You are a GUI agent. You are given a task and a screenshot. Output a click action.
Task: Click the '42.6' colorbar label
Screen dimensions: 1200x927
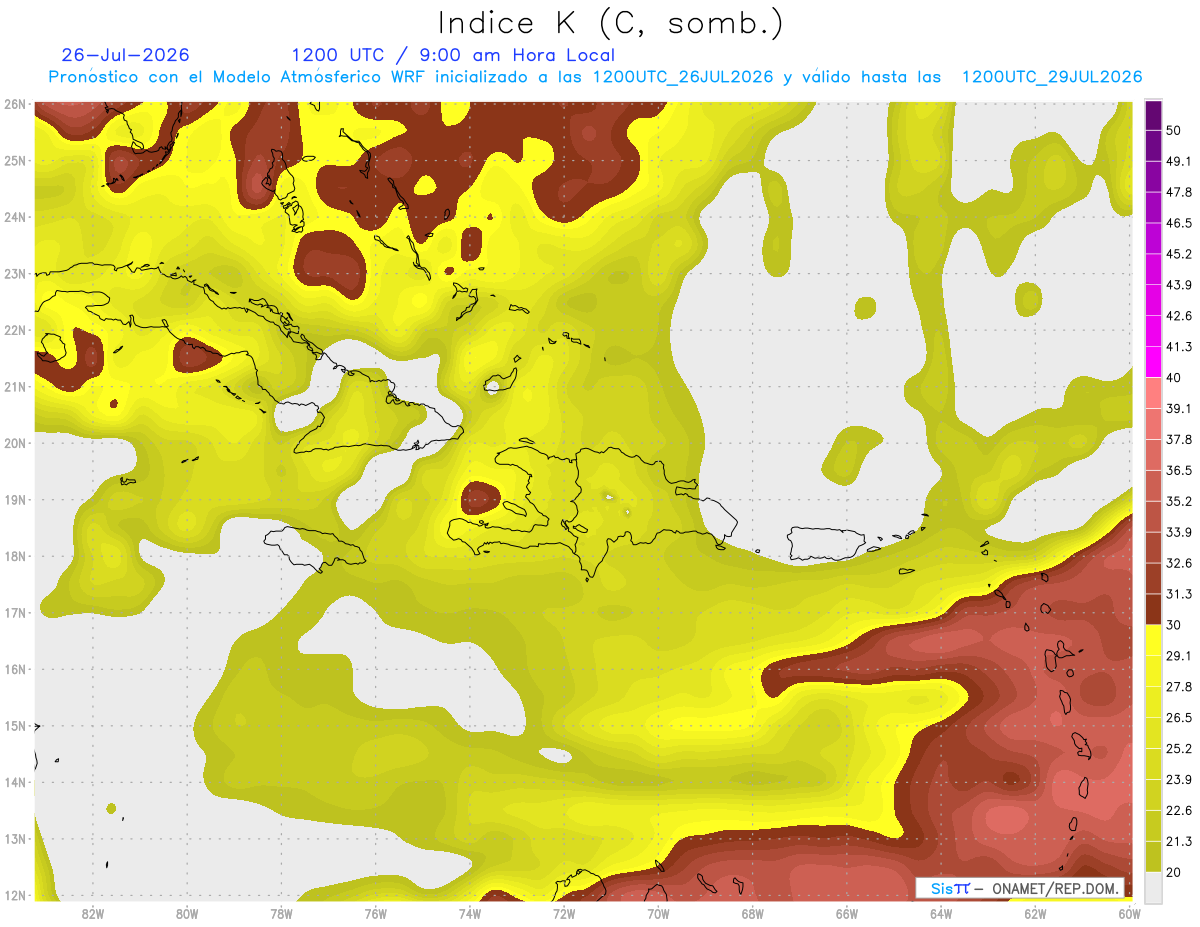point(1179,316)
